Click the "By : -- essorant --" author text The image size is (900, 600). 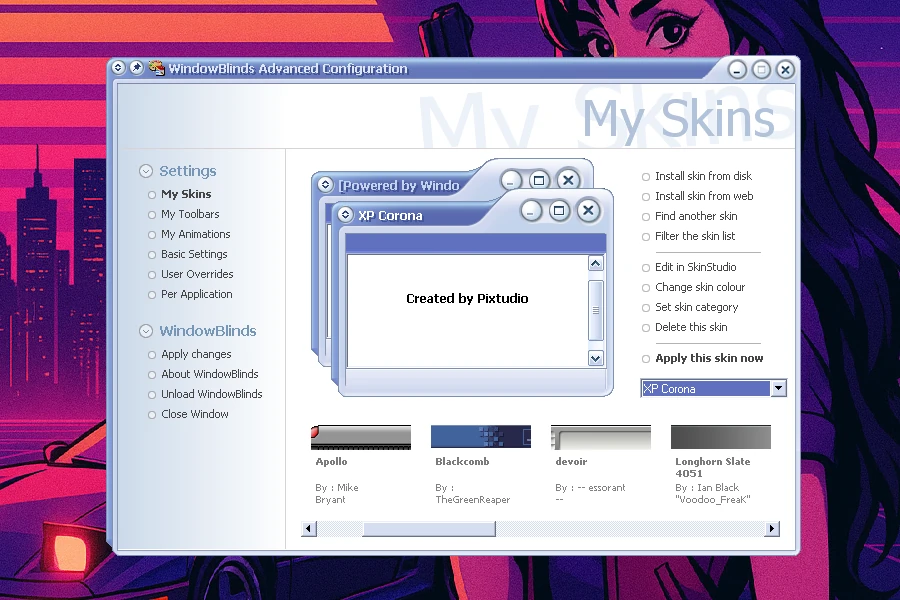pyautogui.click(x=590, y=494)
